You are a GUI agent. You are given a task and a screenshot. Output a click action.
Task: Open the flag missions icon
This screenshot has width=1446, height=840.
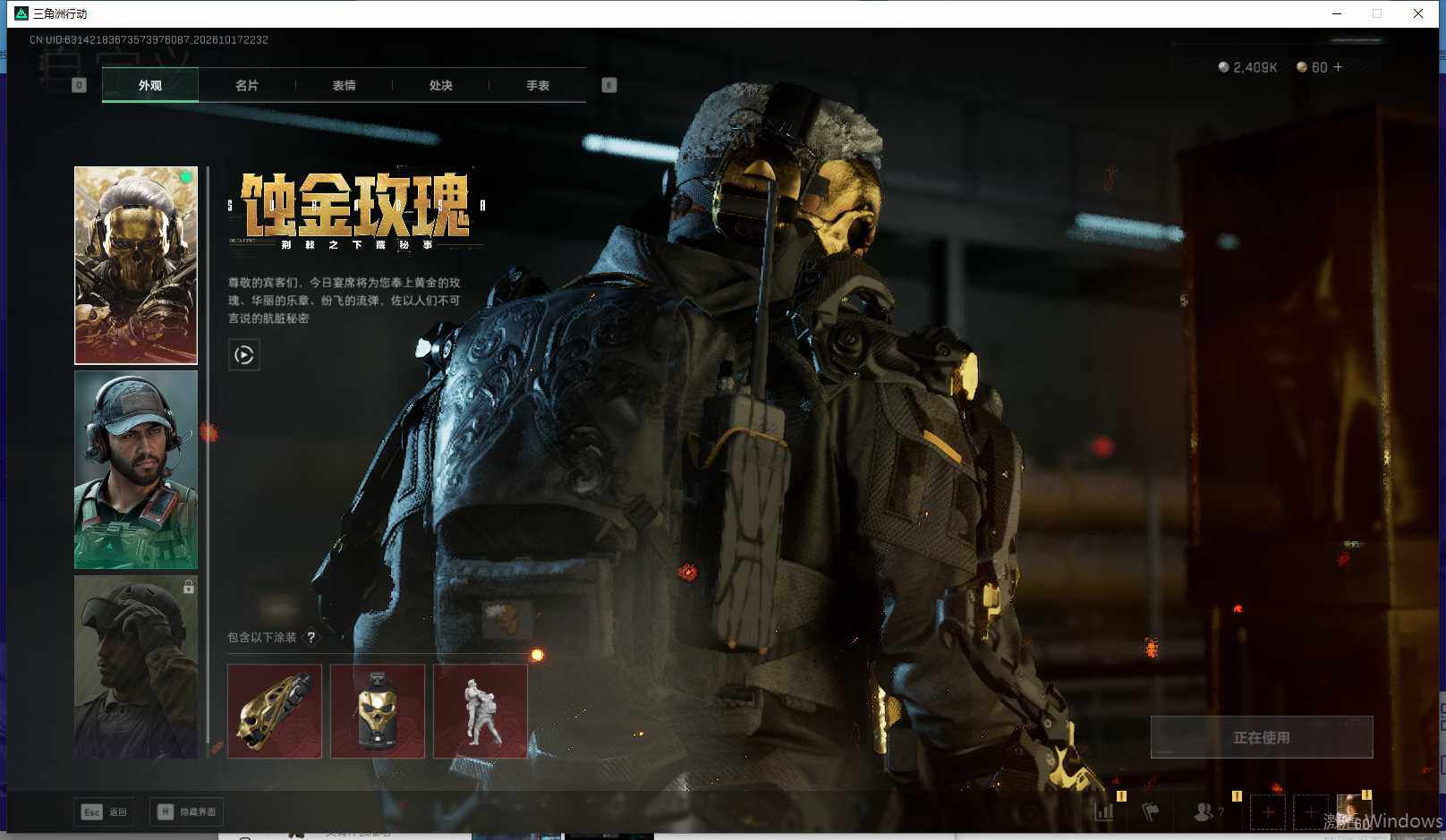pyautogui.click(x=1150, y=811)
